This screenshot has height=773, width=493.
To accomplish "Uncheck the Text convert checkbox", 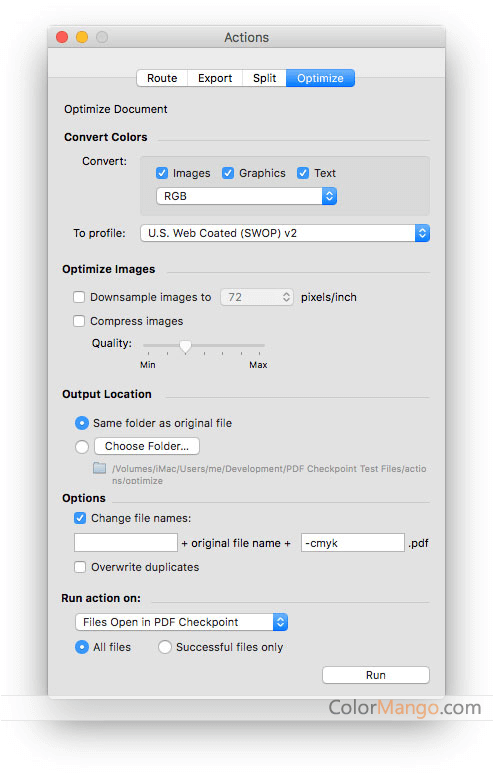I will tap(303, 173).
